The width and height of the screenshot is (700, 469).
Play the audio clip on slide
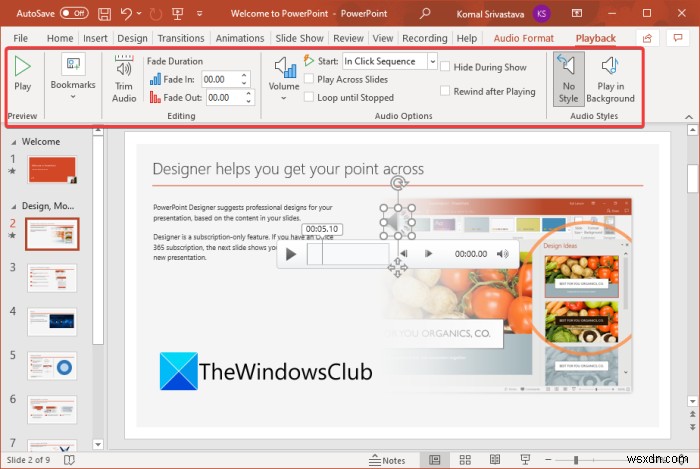(x=291, y=254)
